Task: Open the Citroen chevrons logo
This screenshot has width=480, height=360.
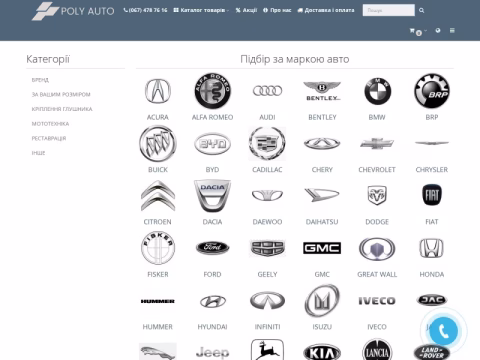Action: click(x=158, y=196)
